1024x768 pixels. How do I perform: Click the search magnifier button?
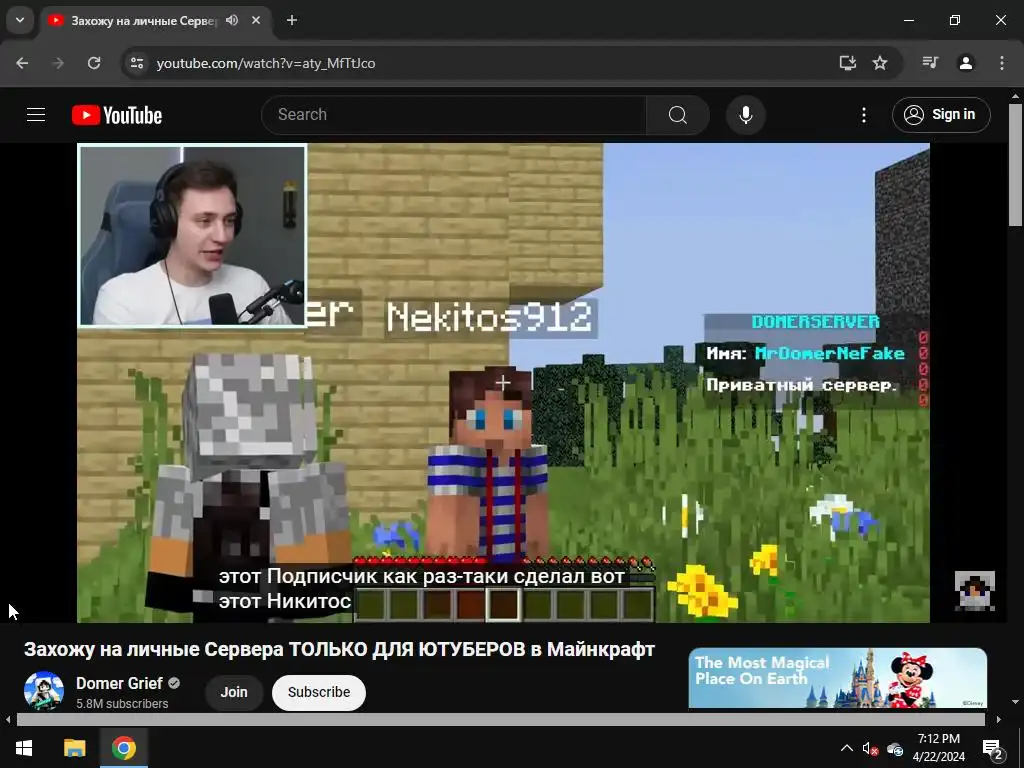pyautogui.click(x=678, y=115)
